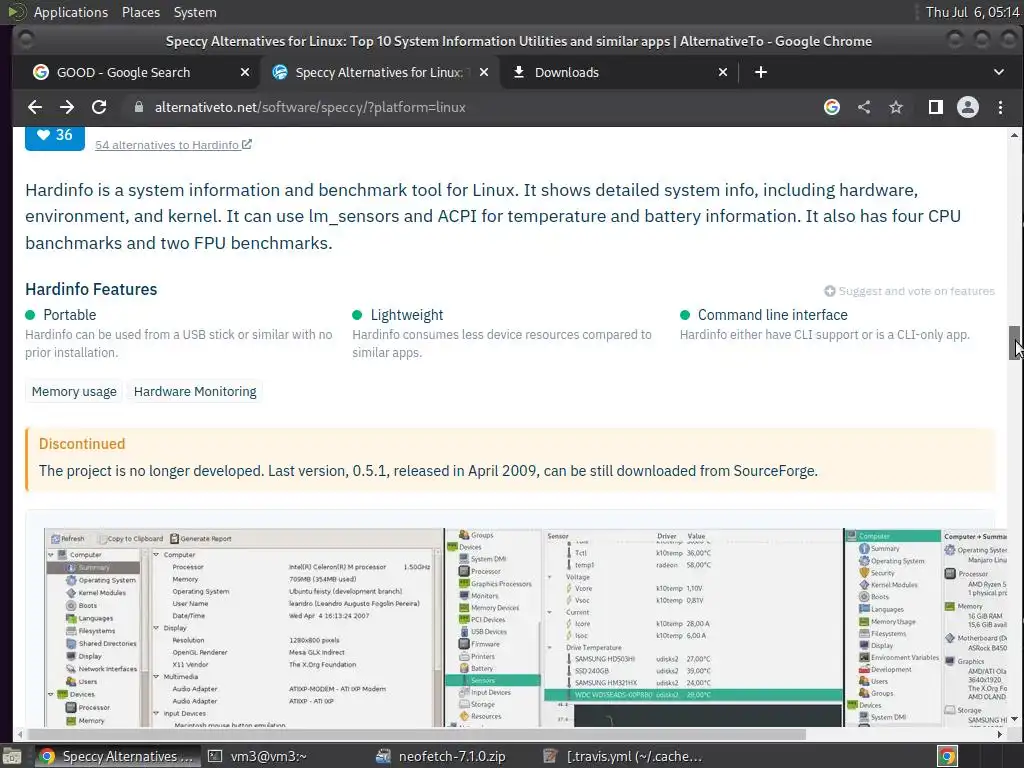Viewport: 1024px width, 768px height.
Task: Switch to vm3@vm3 terminal taskbar window
Action: coord(257,756)
